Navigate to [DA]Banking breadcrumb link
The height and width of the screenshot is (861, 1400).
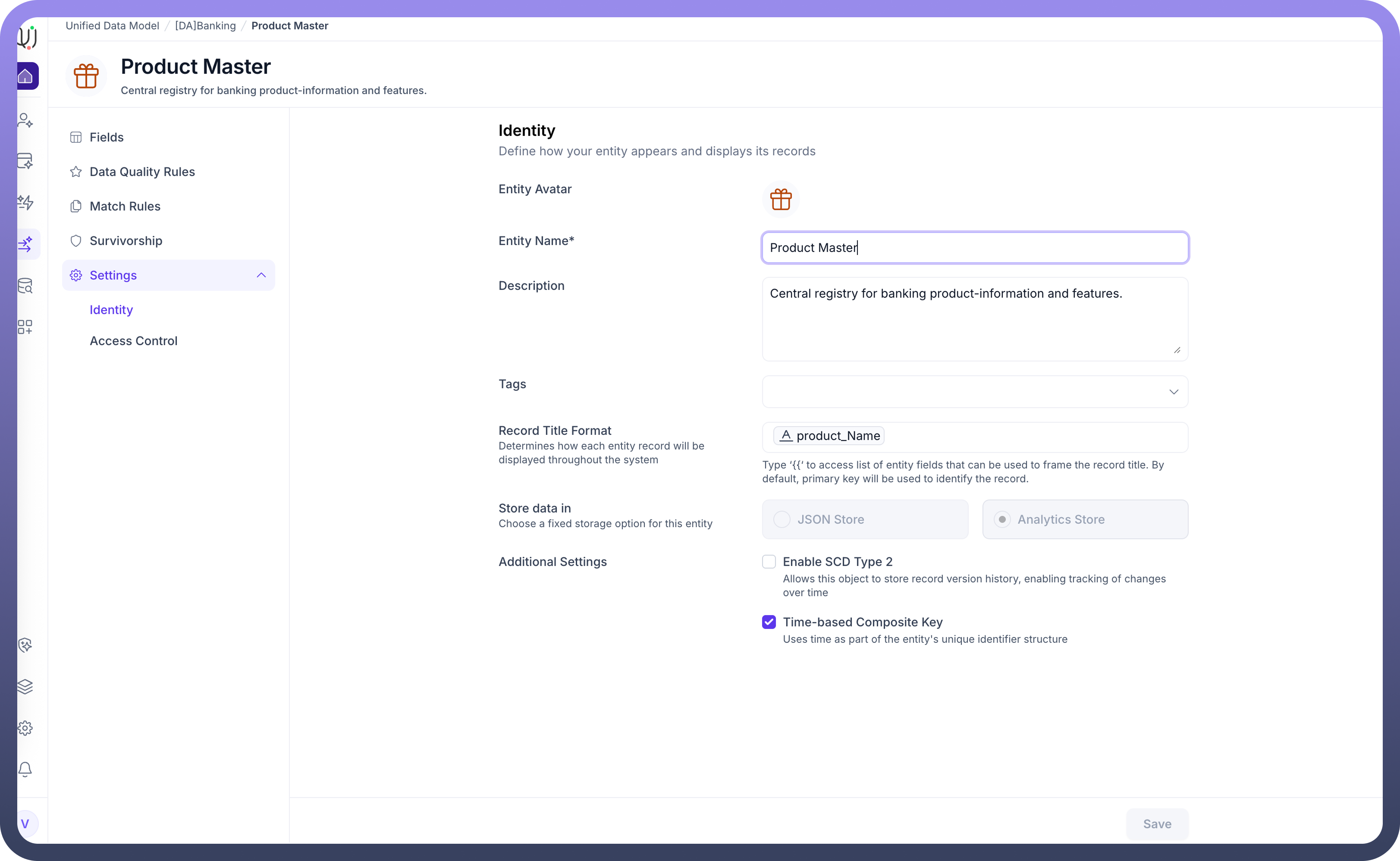(205, 25)
